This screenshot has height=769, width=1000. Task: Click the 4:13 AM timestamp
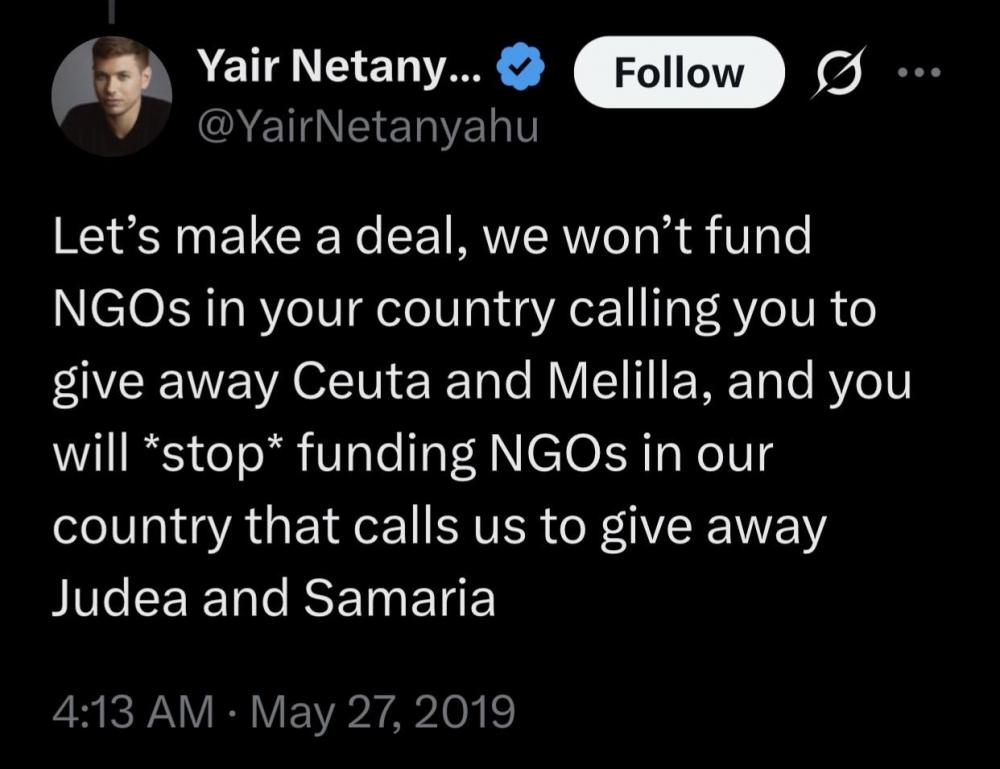(x=133, y=711)
